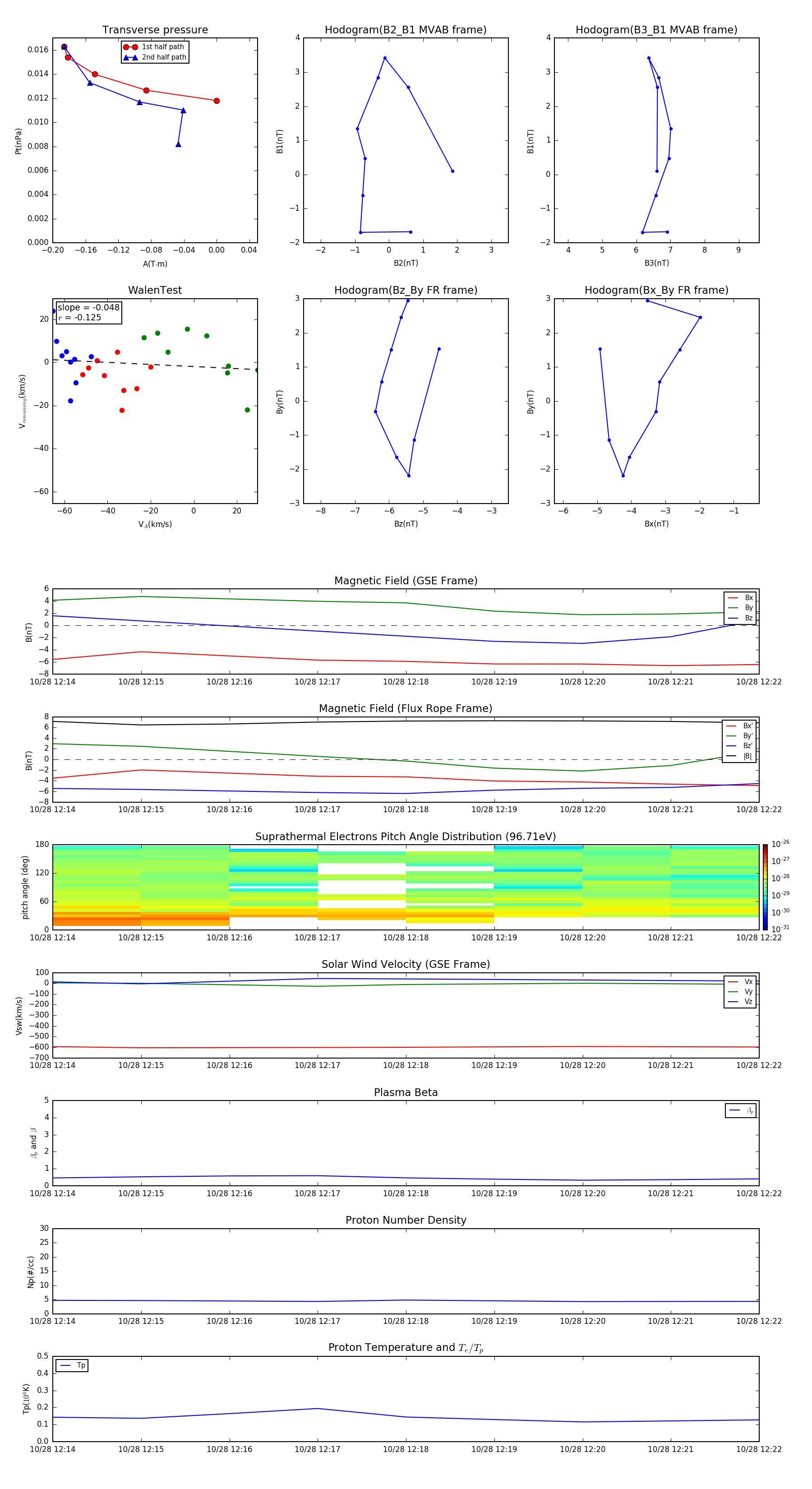Viewport: 812px width, 1489px height.
Task: Click the pitch angle colorbar scale
Action: [765, 887]
